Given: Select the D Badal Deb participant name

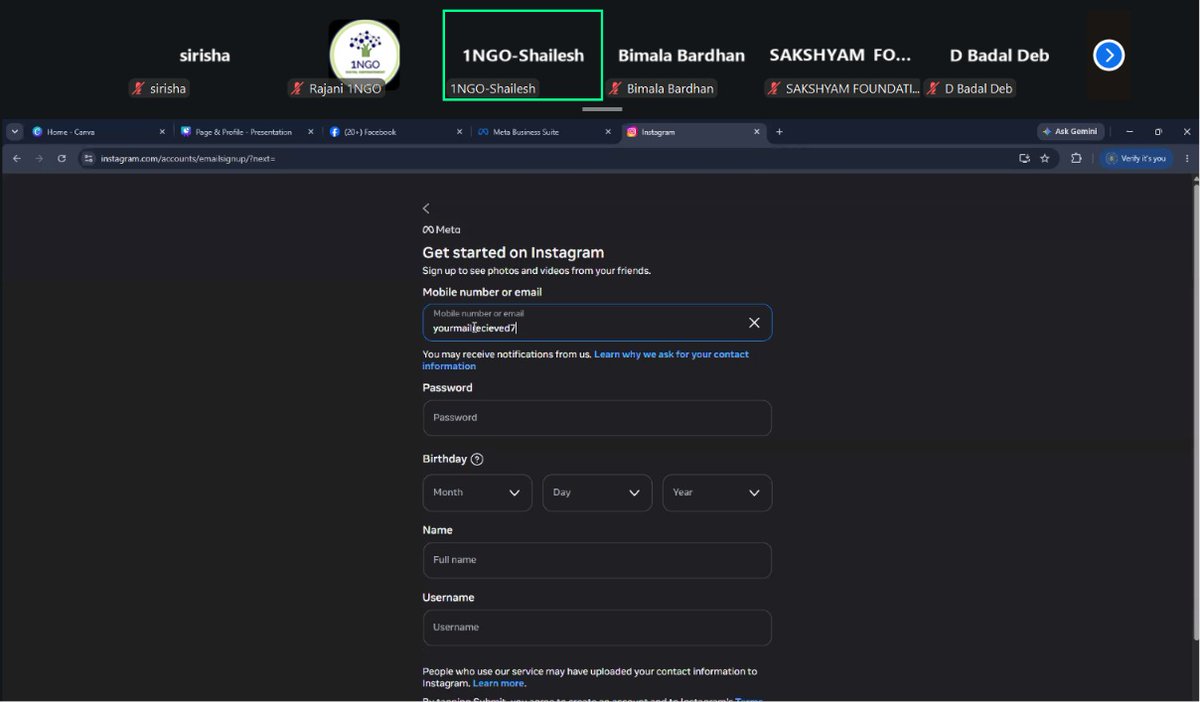Looking at the screenshot, I should click(999, 55).
